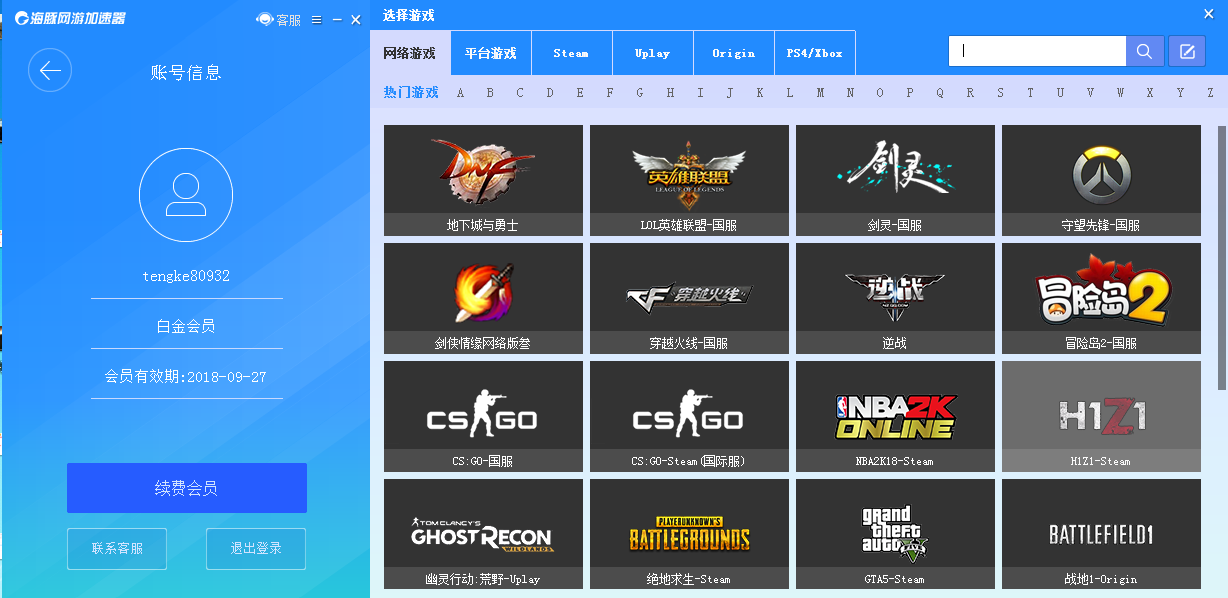Filter games by letter B

point(490,93)
